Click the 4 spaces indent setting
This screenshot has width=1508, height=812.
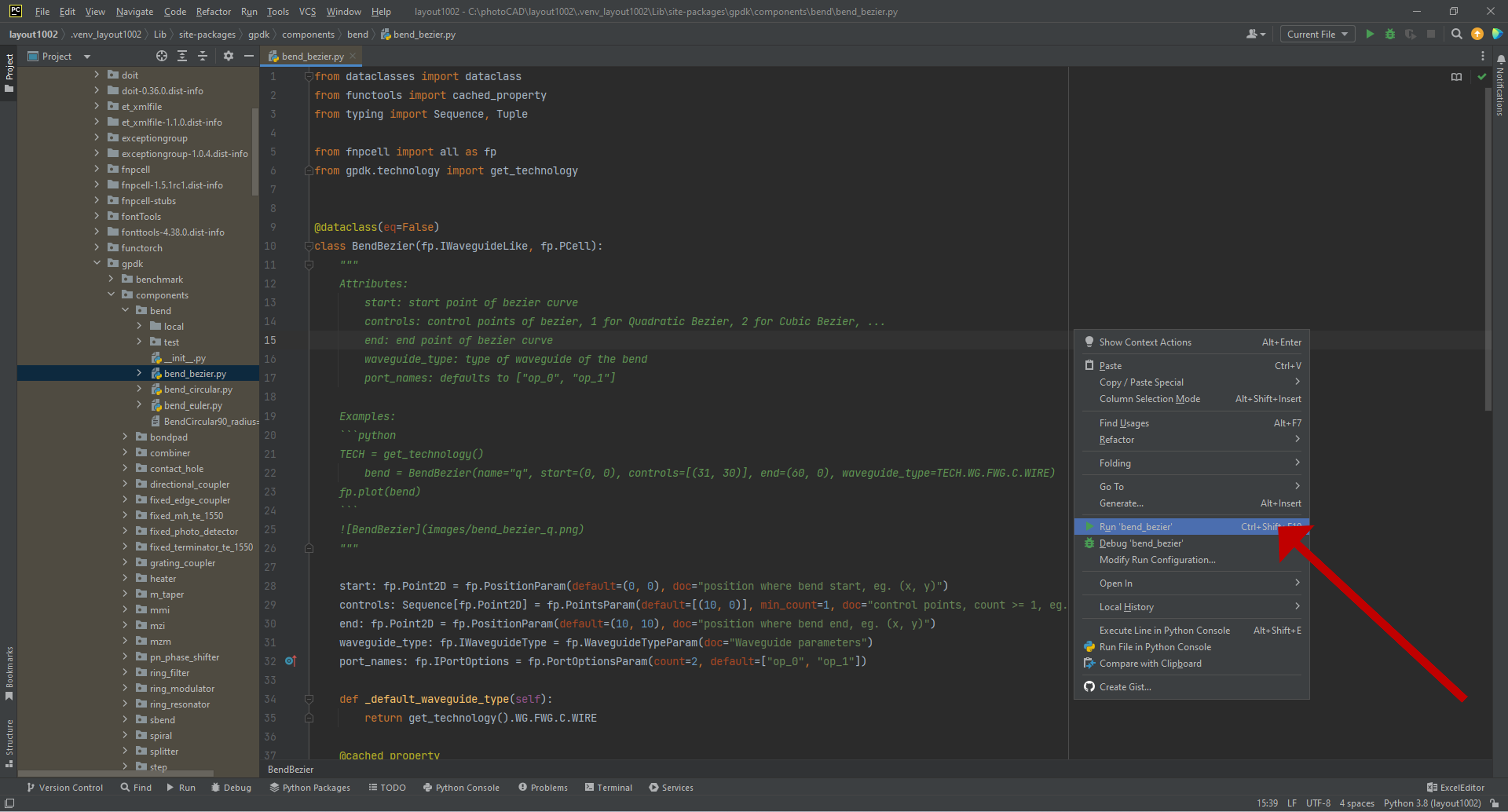click(x=1356, y=803)
